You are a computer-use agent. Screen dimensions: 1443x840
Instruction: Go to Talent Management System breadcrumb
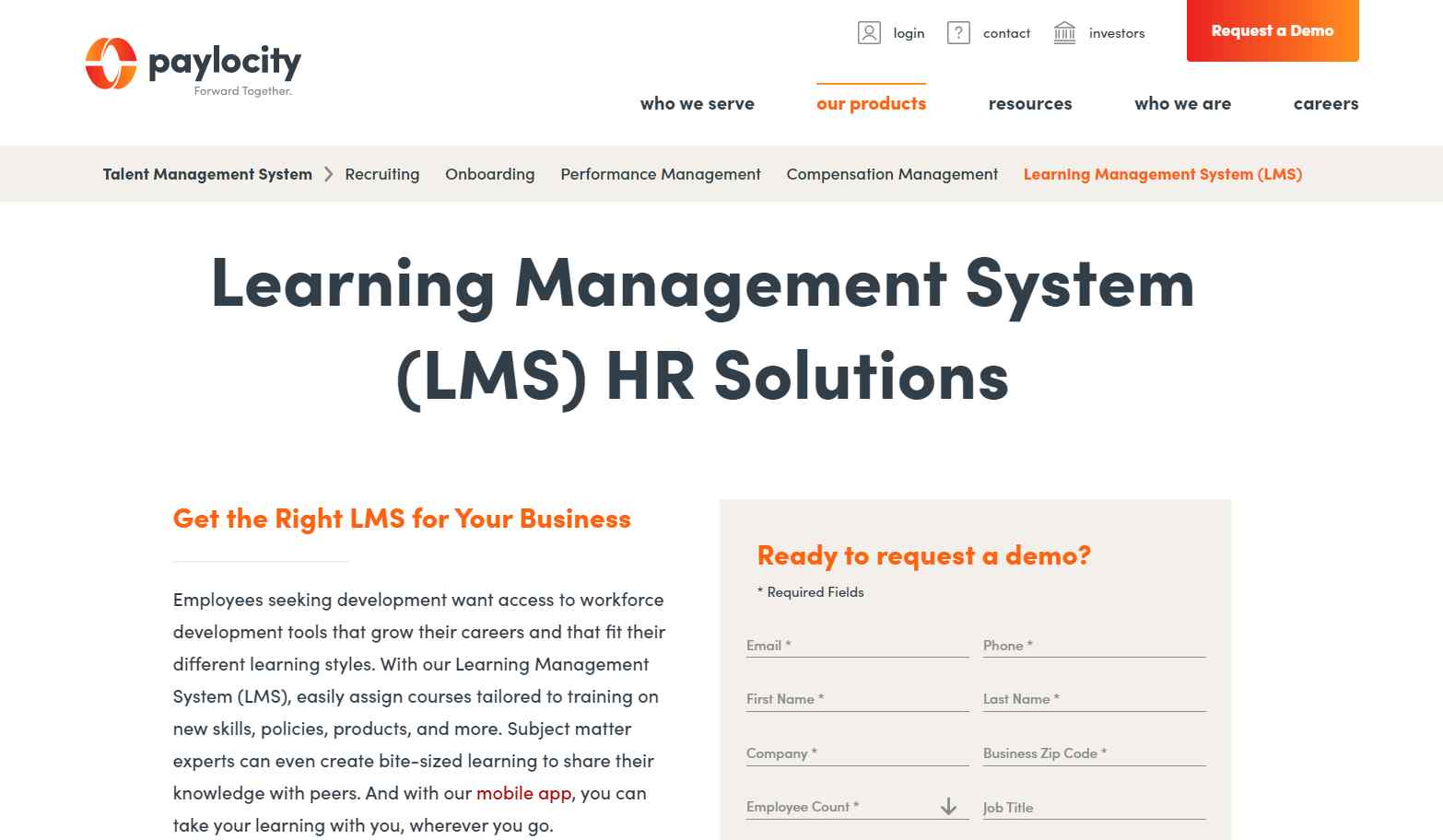coord(207,174)
